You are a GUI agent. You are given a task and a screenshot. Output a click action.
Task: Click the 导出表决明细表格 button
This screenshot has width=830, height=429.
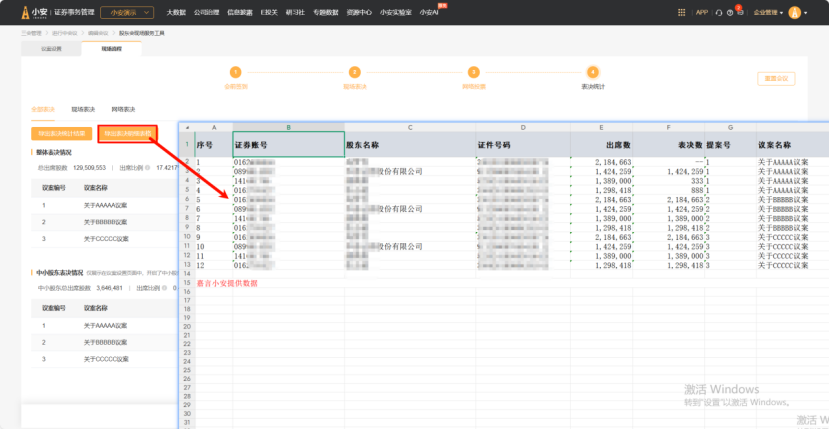(126, 132)
